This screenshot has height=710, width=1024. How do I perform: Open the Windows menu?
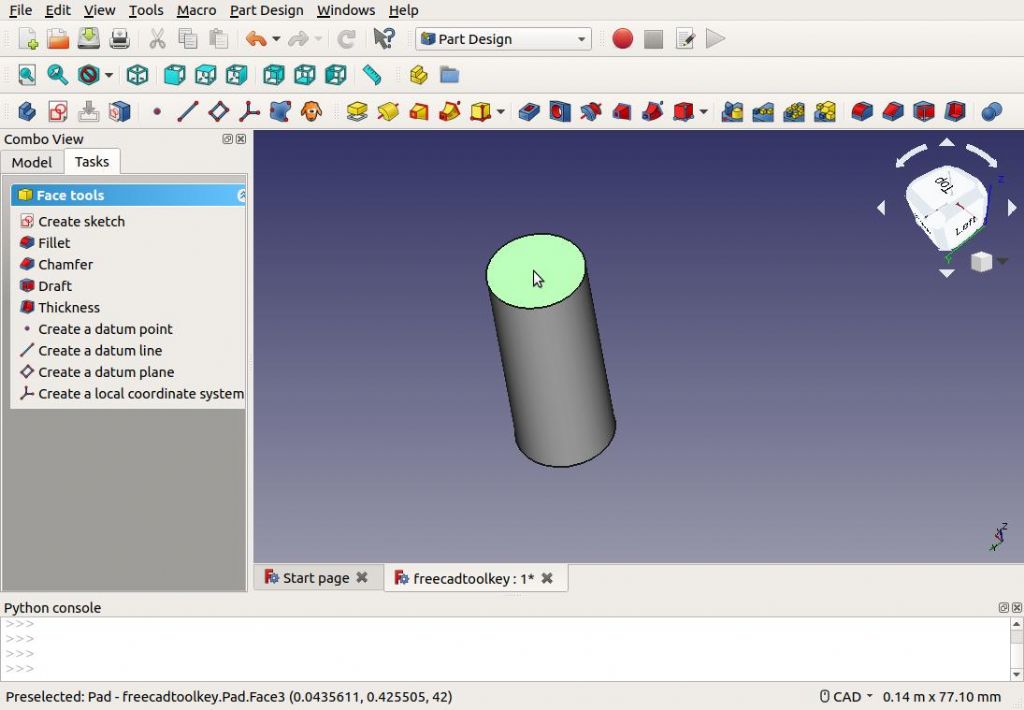point(345,10)
